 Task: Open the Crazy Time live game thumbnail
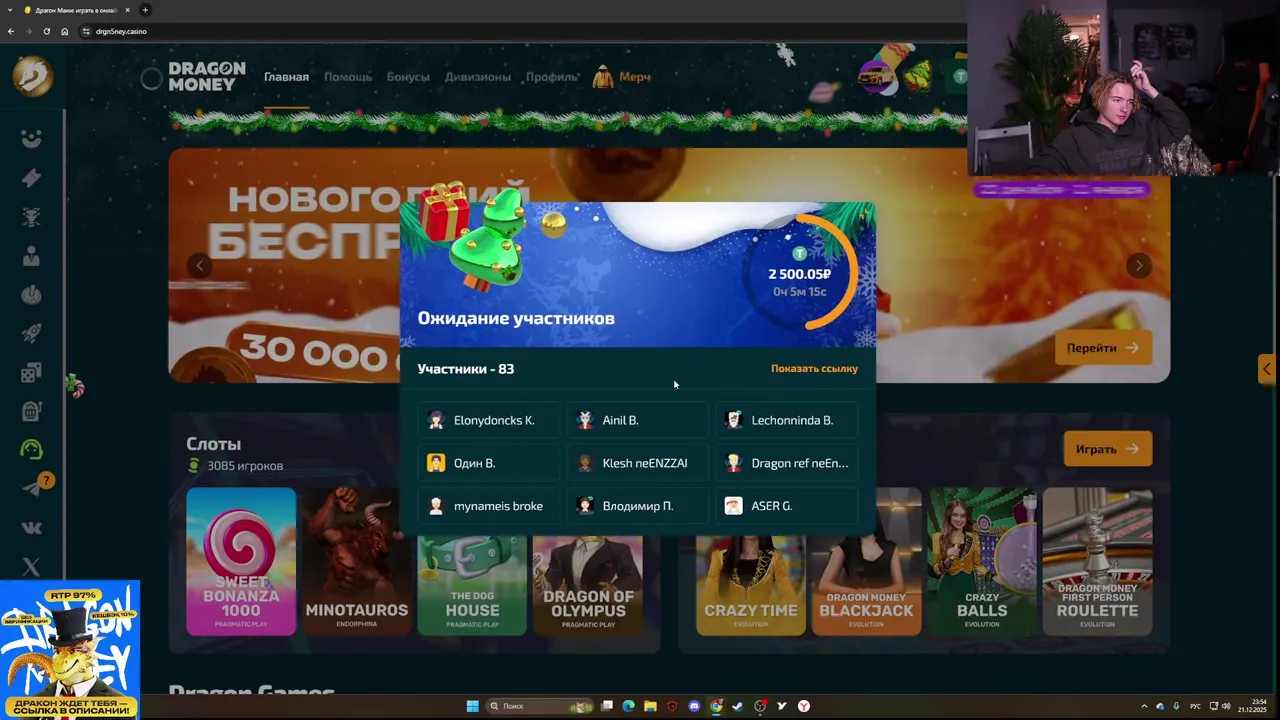tap(751, 561)
